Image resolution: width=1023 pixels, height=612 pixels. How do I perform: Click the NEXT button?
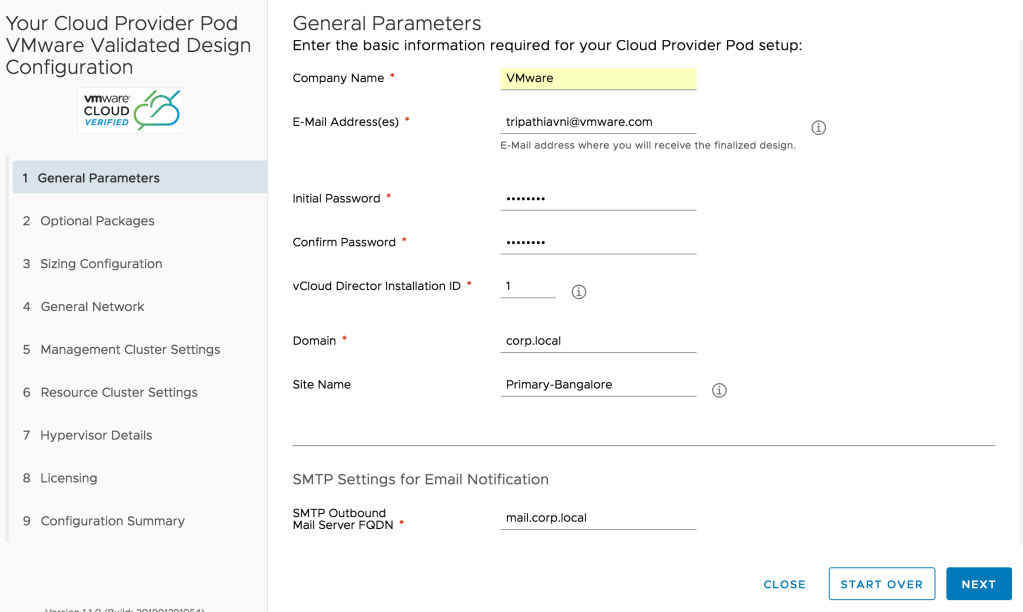point(978,584)
